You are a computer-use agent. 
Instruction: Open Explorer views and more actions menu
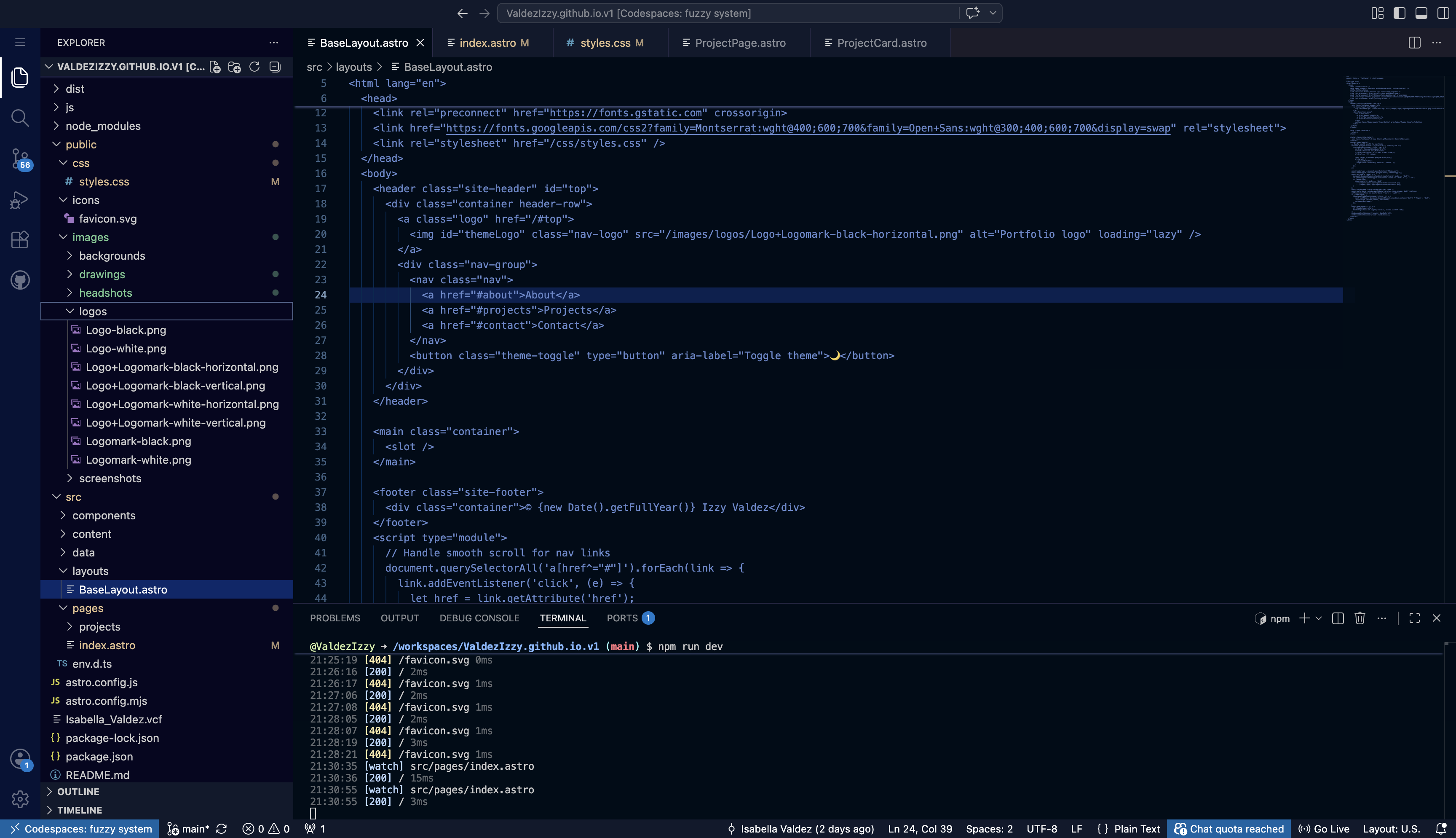274,43
